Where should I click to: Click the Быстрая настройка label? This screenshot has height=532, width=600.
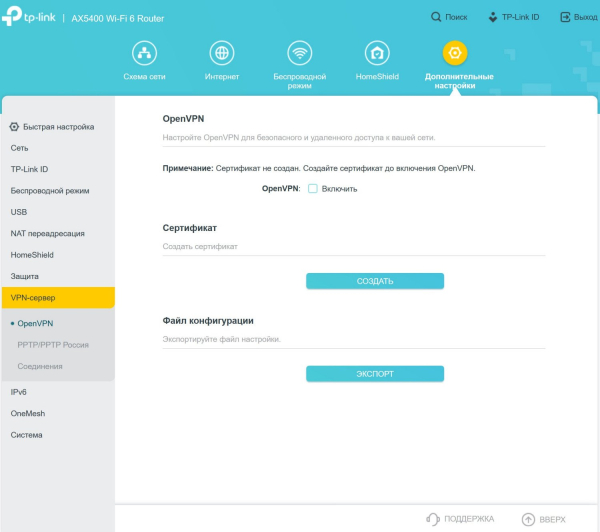click(59, 127)
